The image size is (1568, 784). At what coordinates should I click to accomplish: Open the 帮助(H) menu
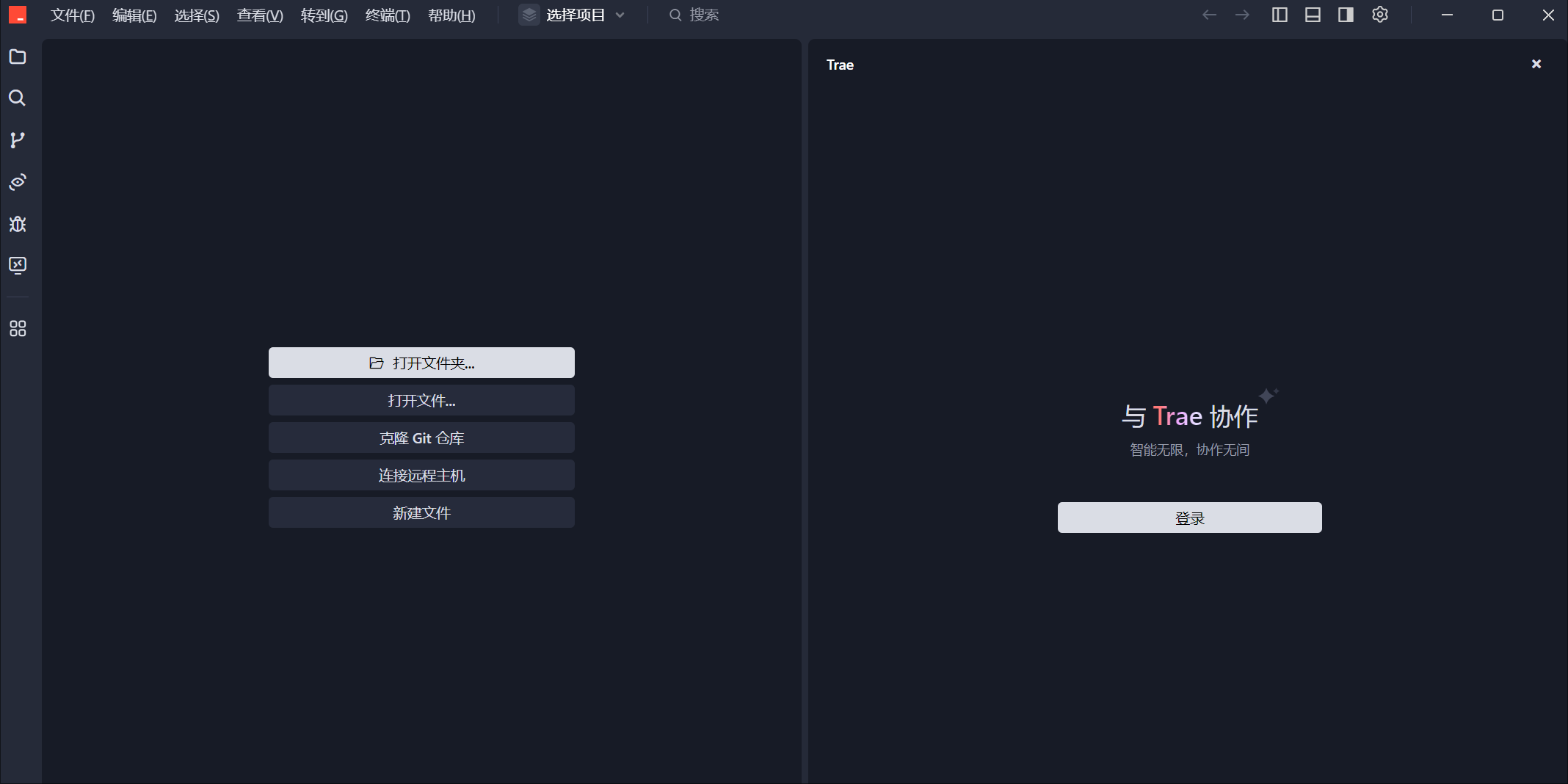pyautogui.click(x=451, y=15)
